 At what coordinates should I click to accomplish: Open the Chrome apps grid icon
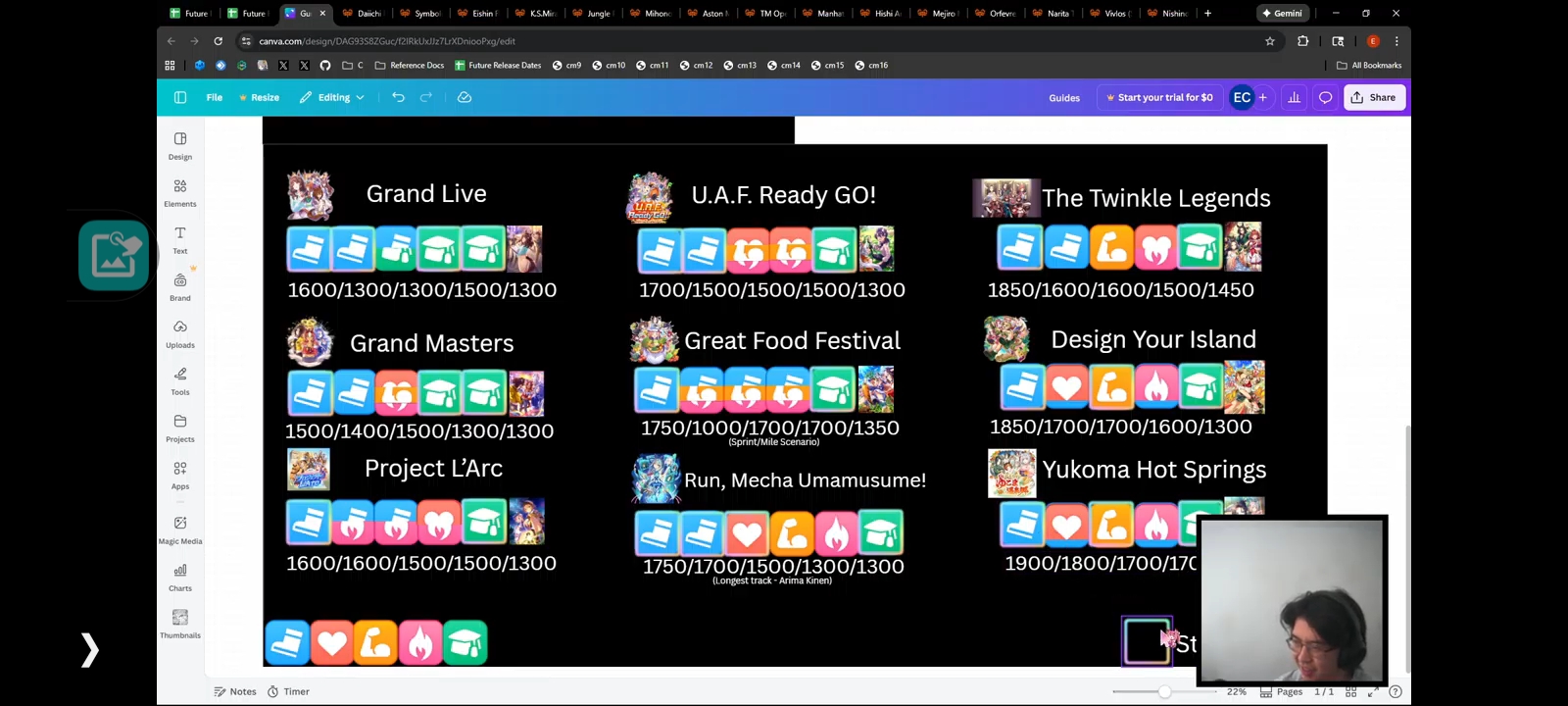[170, 66]
